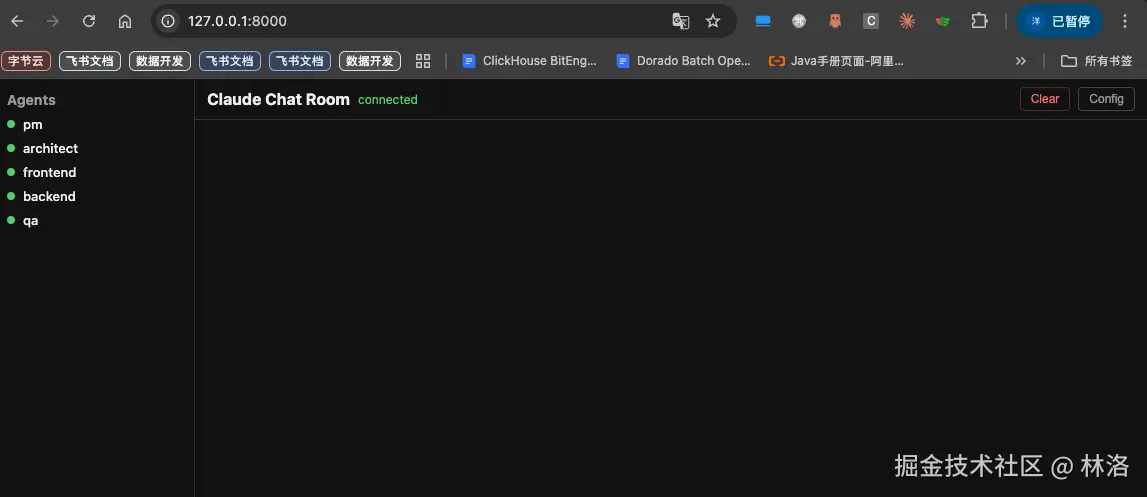Click the Agents sidebar heading
1147x497 pixels.
pyautogui.click(x=31, y=100)
